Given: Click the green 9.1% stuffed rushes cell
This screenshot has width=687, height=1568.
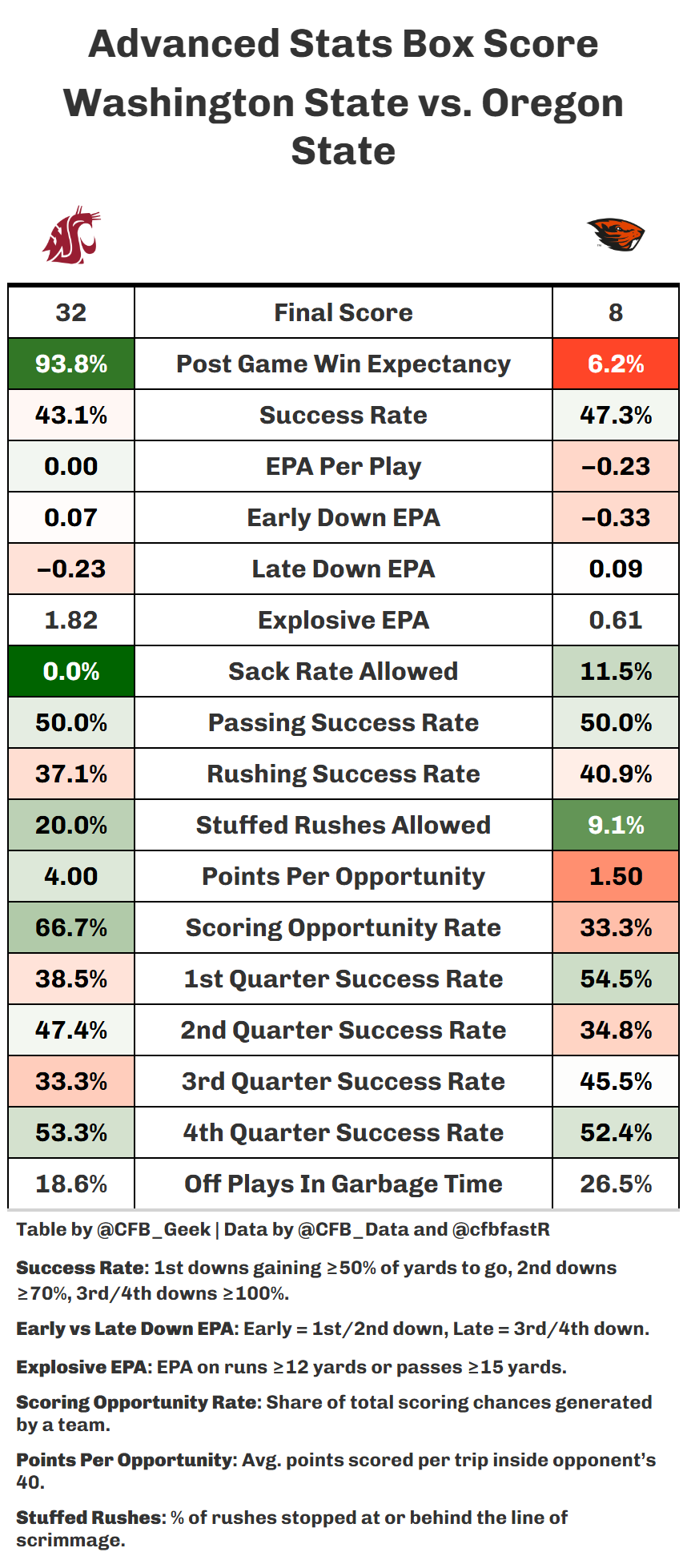Looking at the screenshot, I should coord(615,825).
